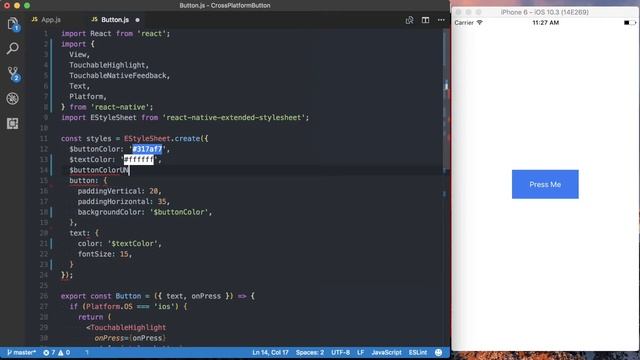Screen dimensions: 640x360
Task: Click paddingHorizontal property on line 17
Action: coord(113,202)
